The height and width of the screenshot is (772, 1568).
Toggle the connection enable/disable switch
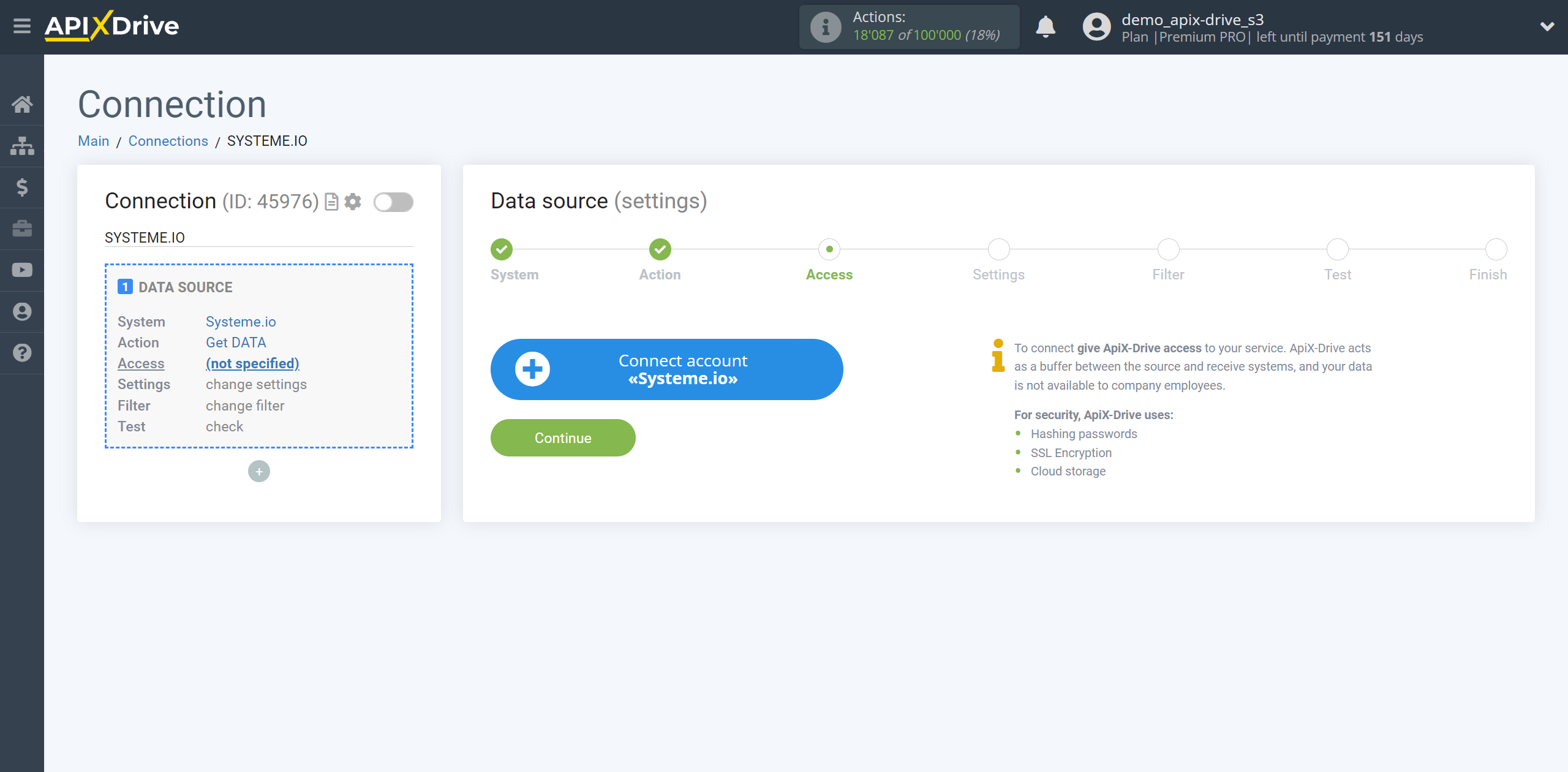click(393, 202)
